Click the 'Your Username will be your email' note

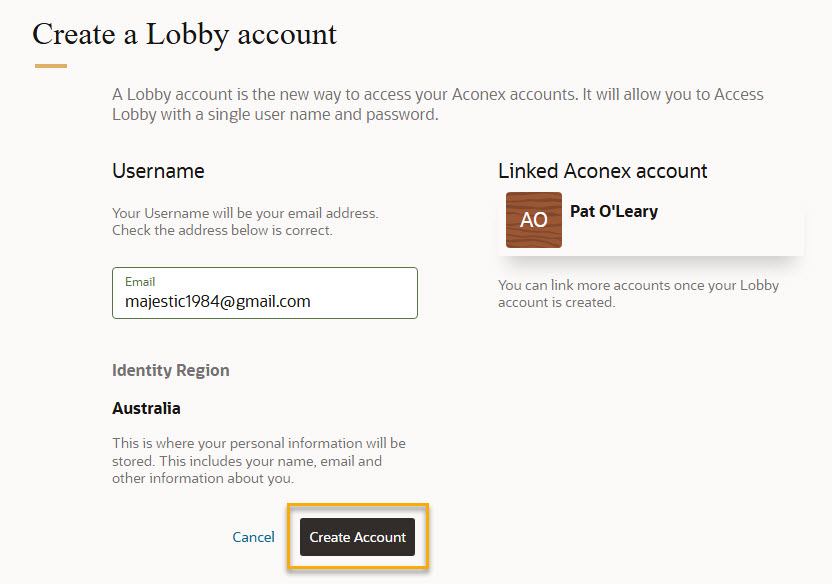click(x=245, y=213)
